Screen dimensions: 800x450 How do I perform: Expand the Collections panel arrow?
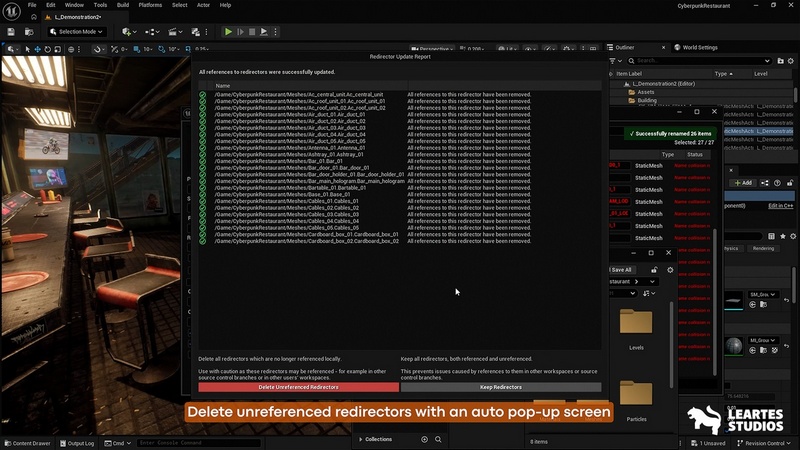pyautogui.click(x=360, y=439)
